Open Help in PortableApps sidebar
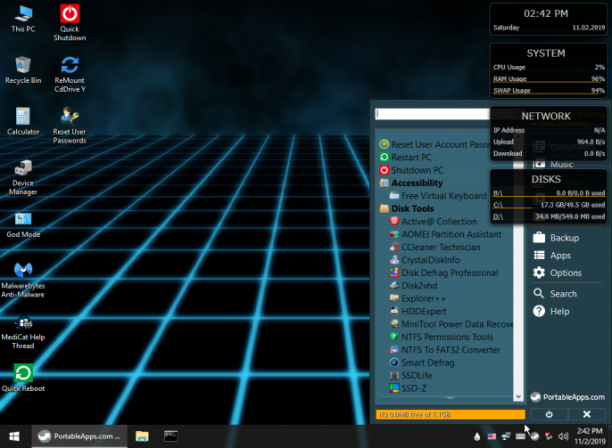 click(x=552, y=311)
